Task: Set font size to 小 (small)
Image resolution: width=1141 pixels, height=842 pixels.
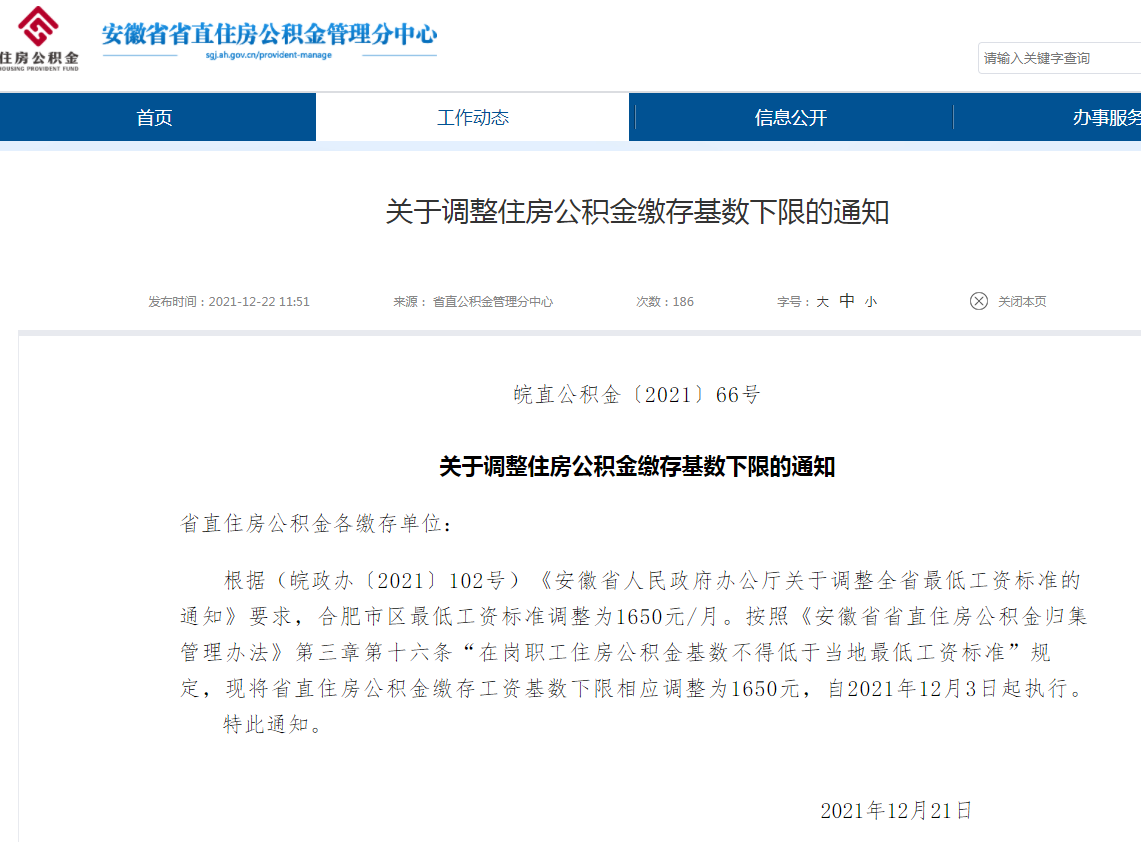Action: [871, 302]
